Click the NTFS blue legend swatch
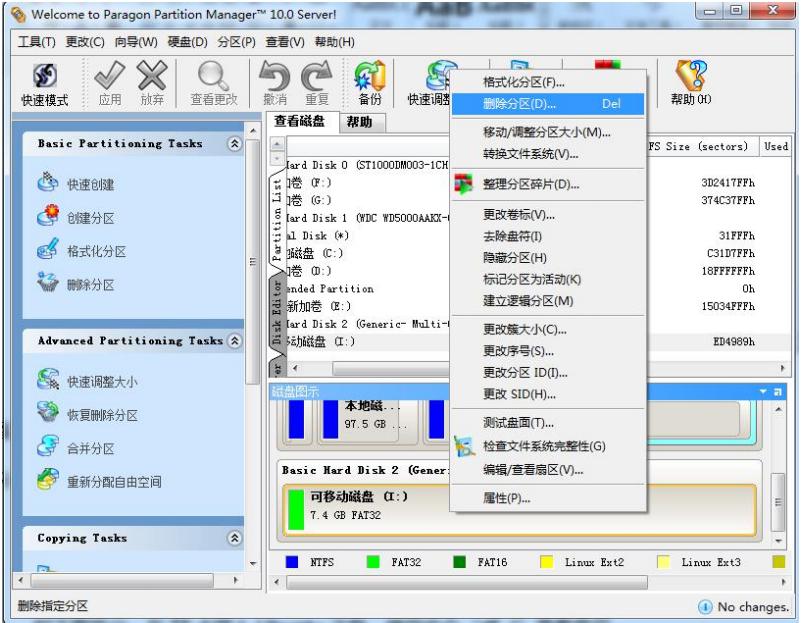 click(x=292, y=562)
